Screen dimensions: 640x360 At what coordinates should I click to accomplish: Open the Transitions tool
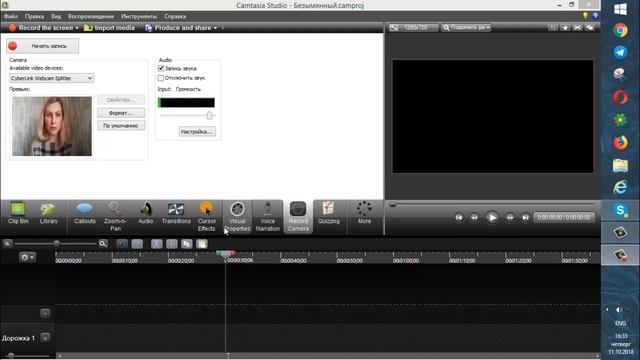[176, 214]
